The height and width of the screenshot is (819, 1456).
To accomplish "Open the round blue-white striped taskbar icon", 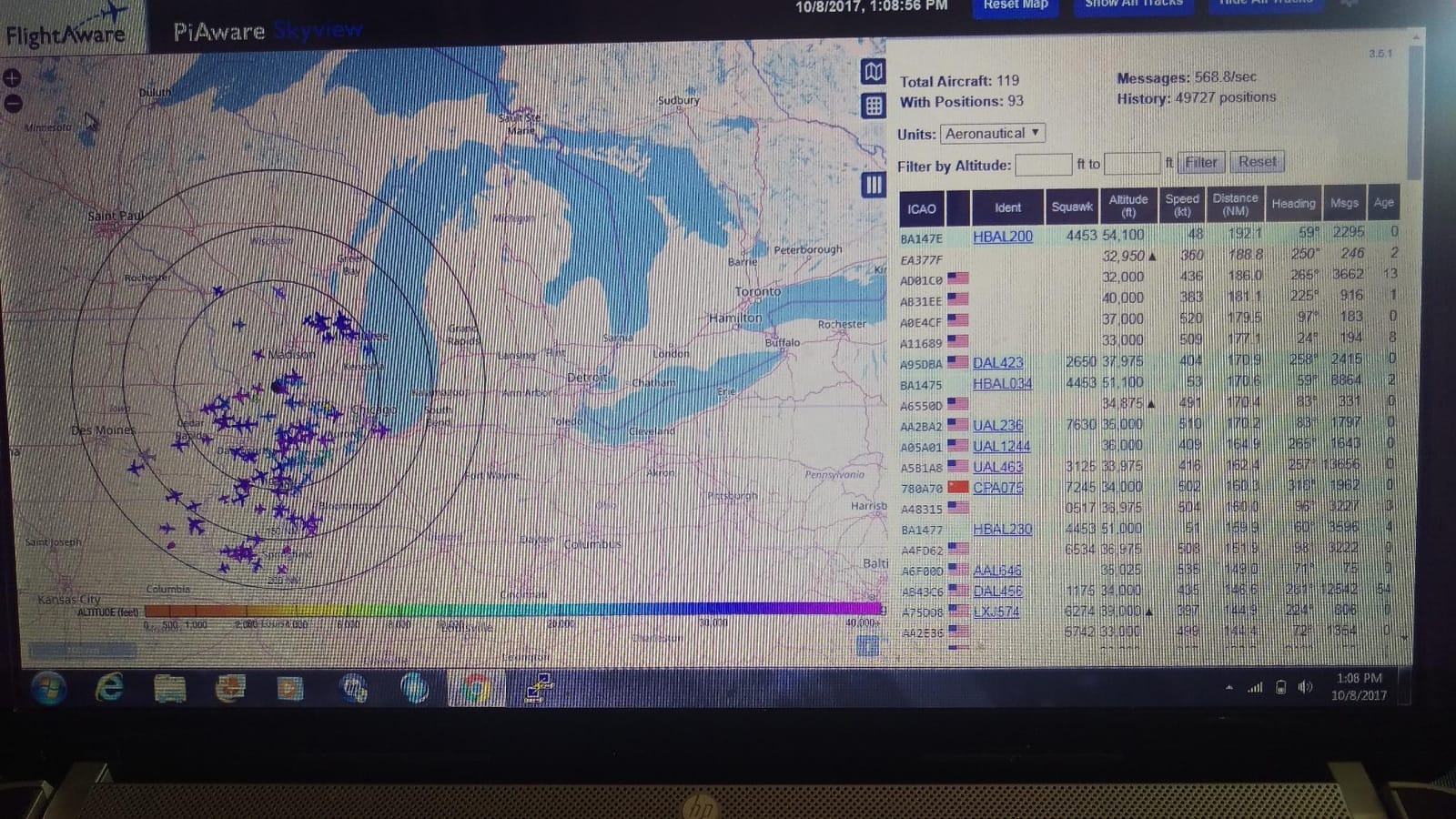I will pyautogui.click(x=414, y=689).
